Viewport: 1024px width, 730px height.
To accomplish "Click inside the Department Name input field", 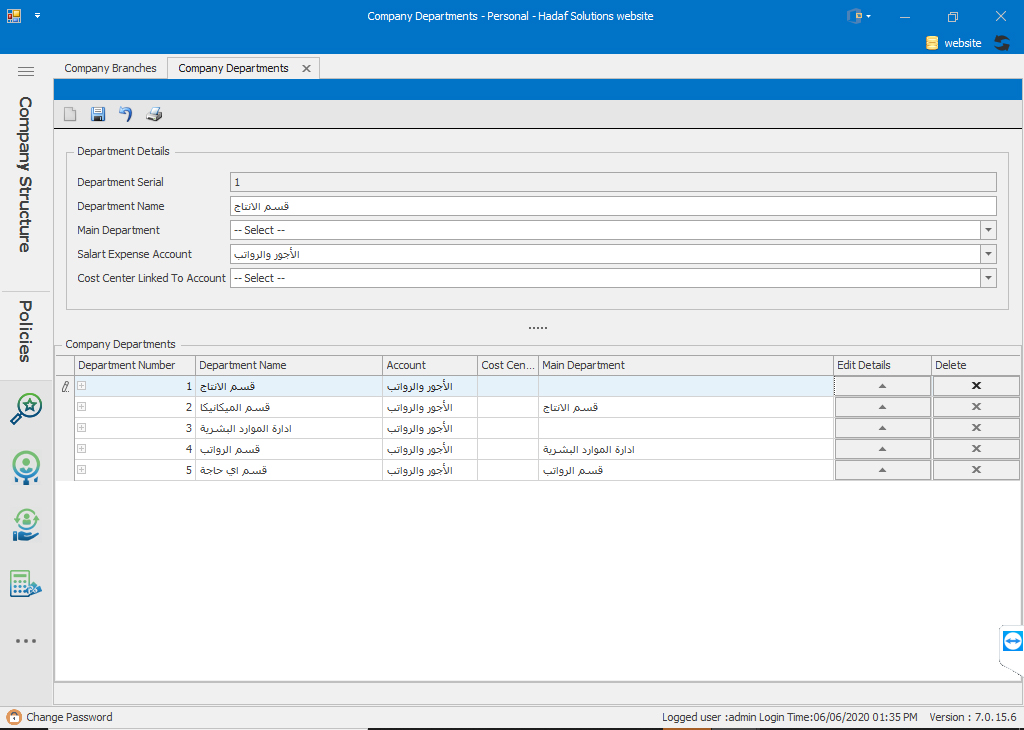I will (x=610, y=205).
